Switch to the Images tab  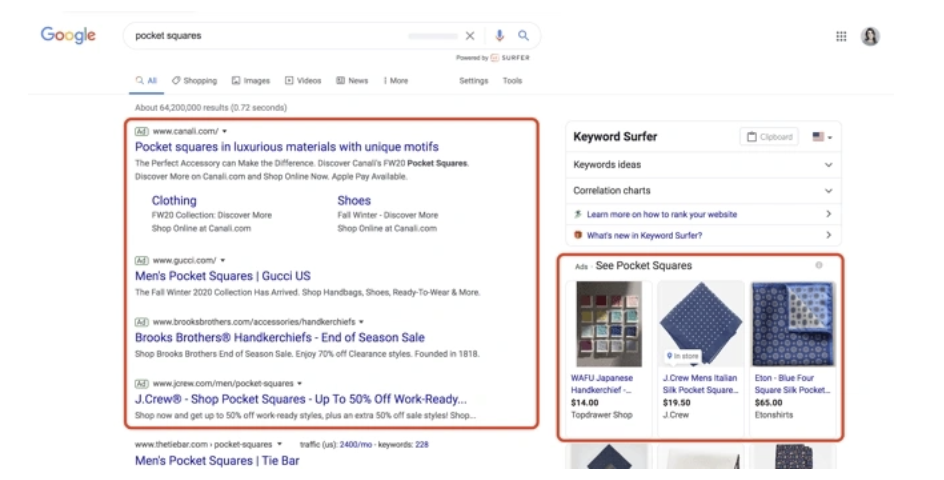251,81
